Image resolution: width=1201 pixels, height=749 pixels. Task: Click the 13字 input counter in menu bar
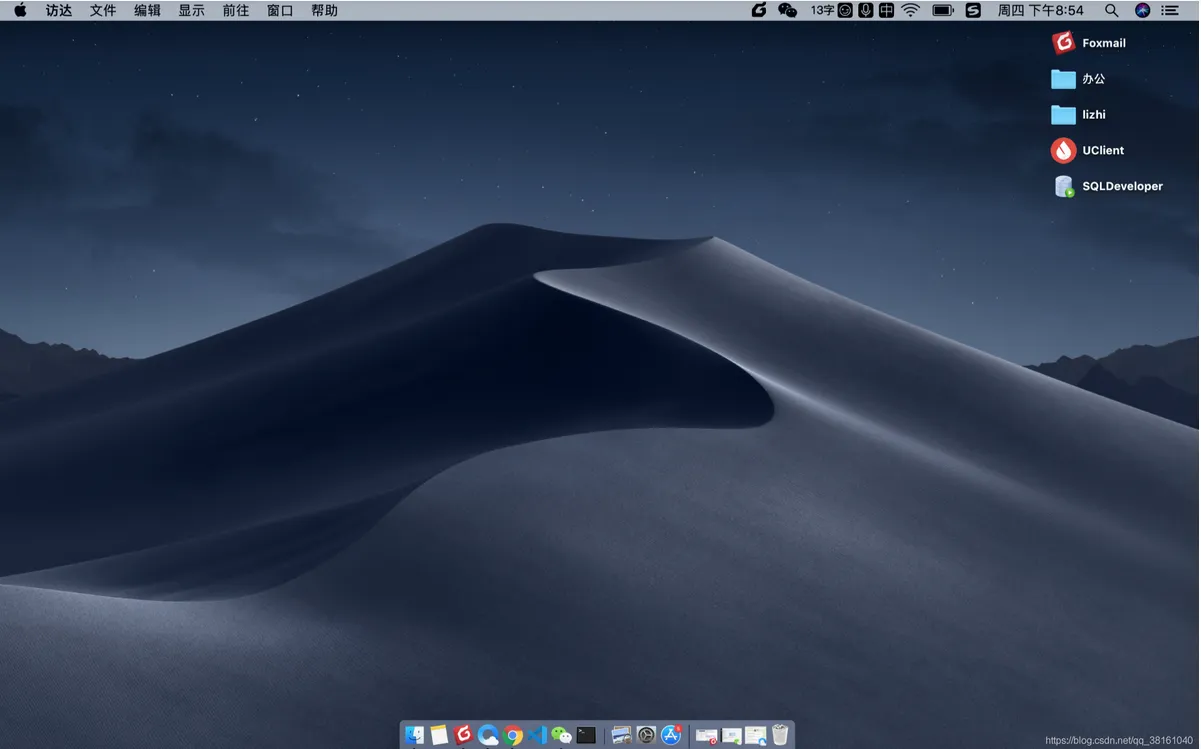[x=822, y=10]
